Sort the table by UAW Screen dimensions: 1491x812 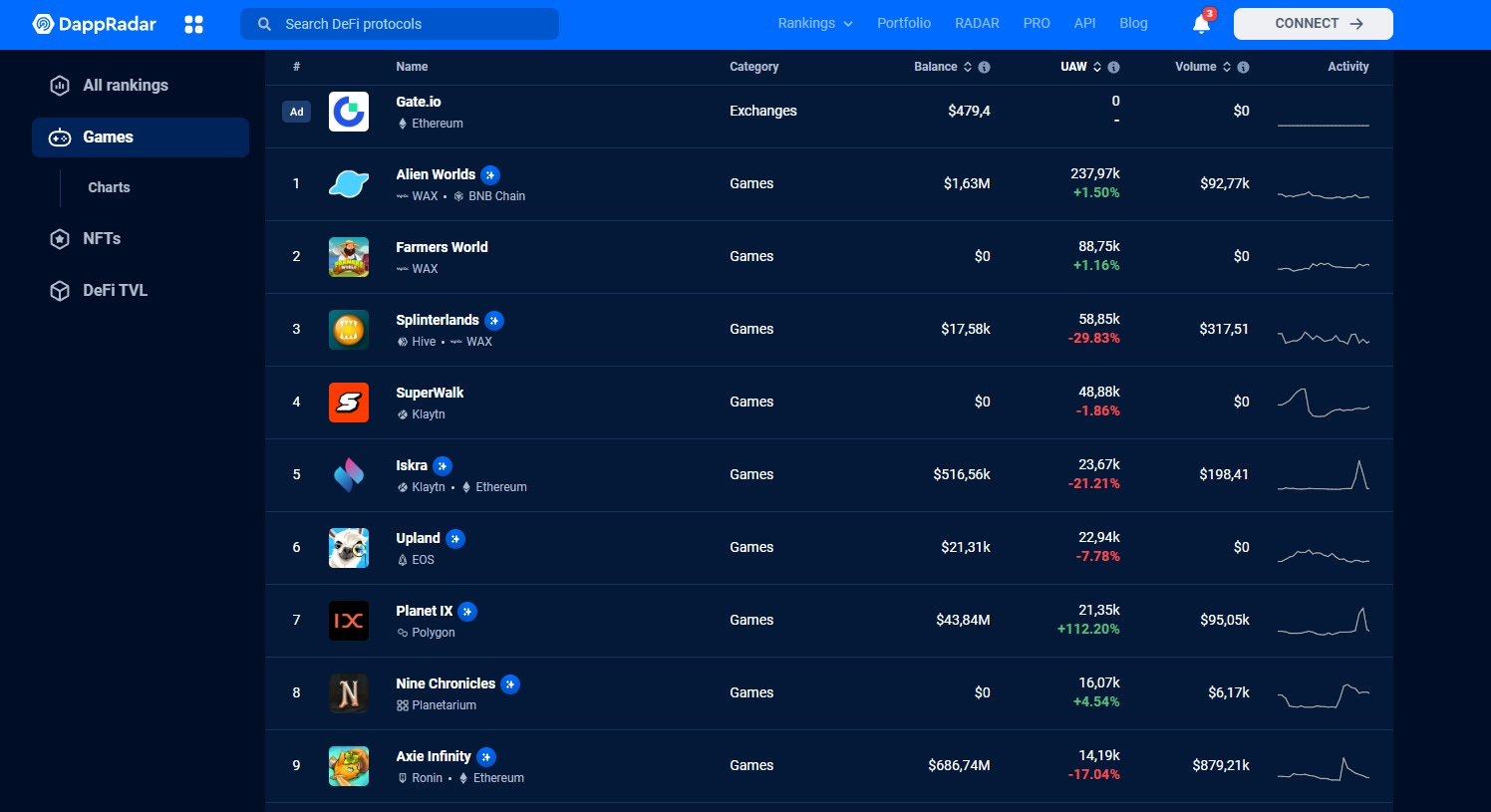tap(1080, 67)
